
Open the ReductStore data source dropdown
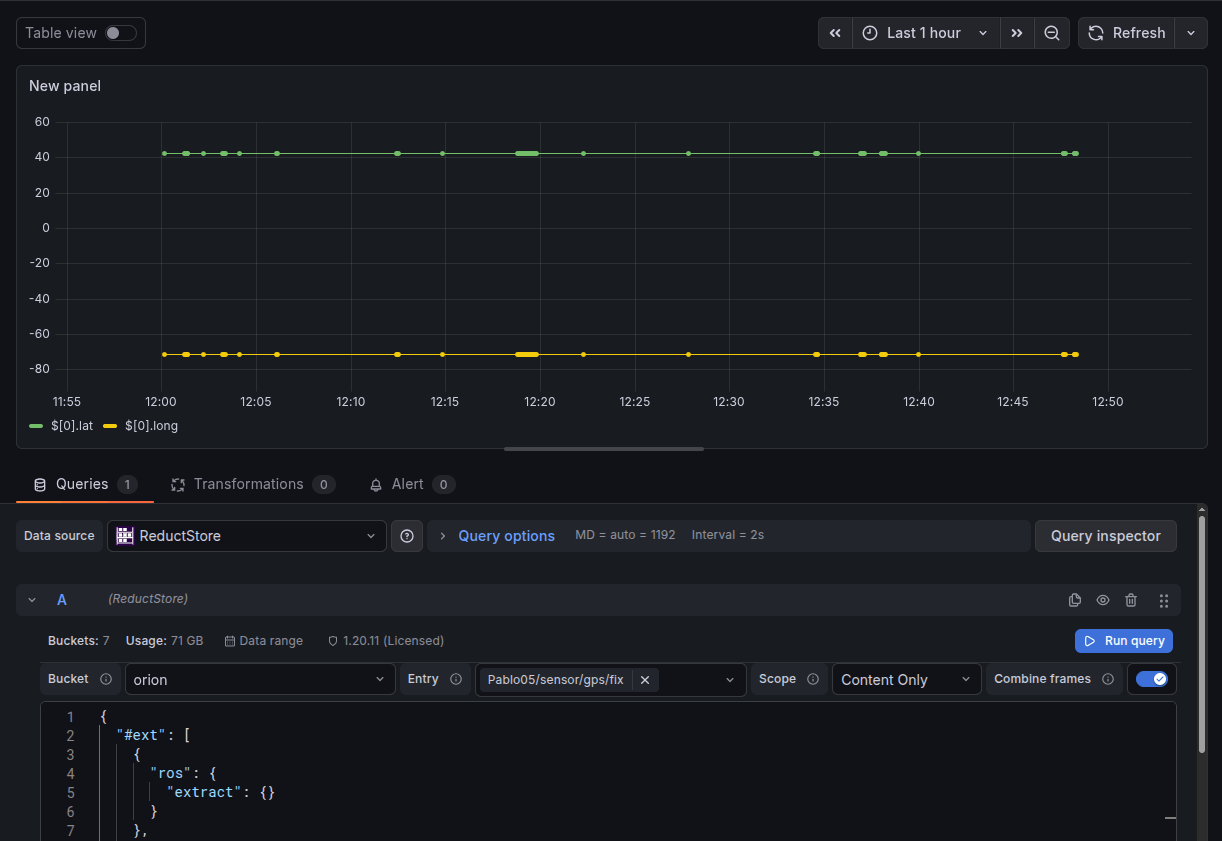247,536
